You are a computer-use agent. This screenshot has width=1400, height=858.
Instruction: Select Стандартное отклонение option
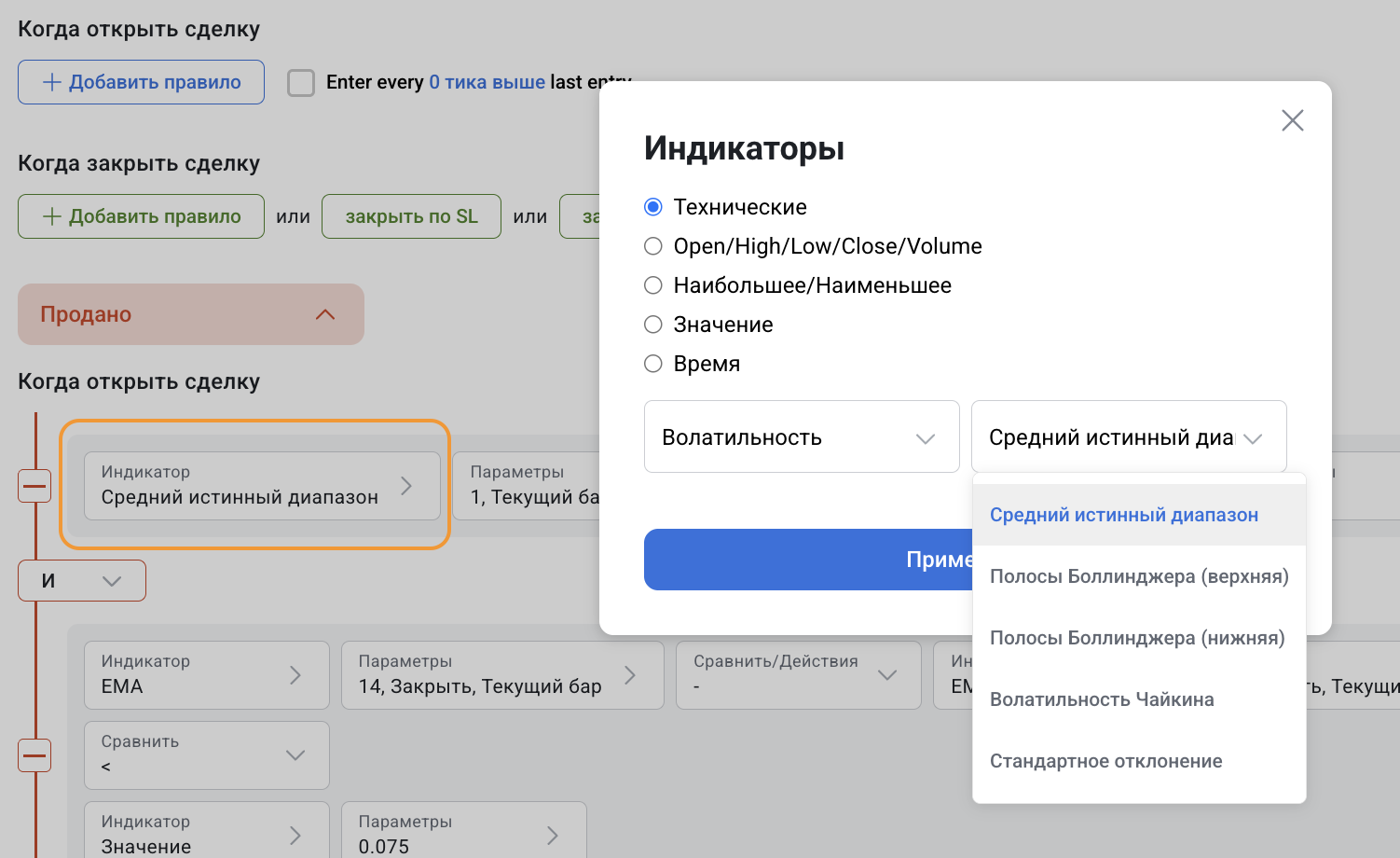tap(1139, 761)
